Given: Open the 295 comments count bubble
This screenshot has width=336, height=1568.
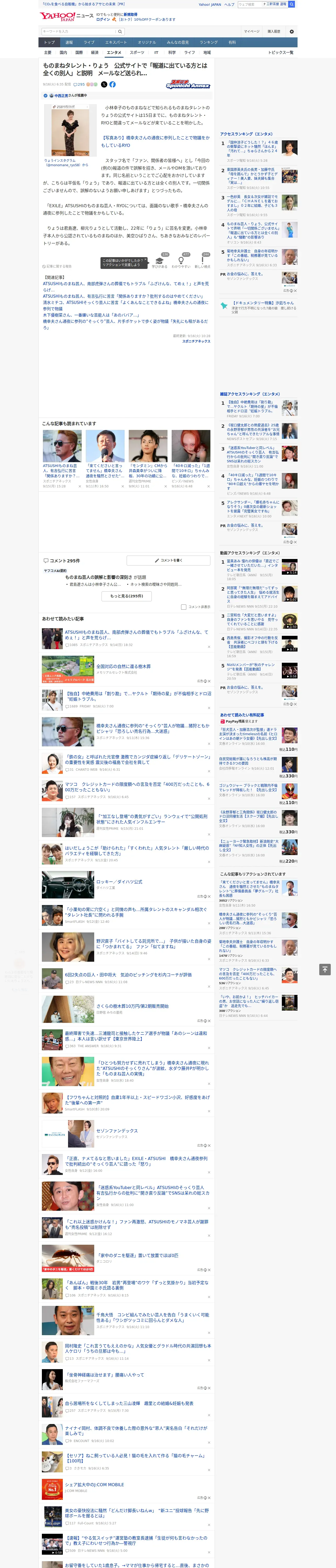Looking at the screenshot, I should coord(80,85).
